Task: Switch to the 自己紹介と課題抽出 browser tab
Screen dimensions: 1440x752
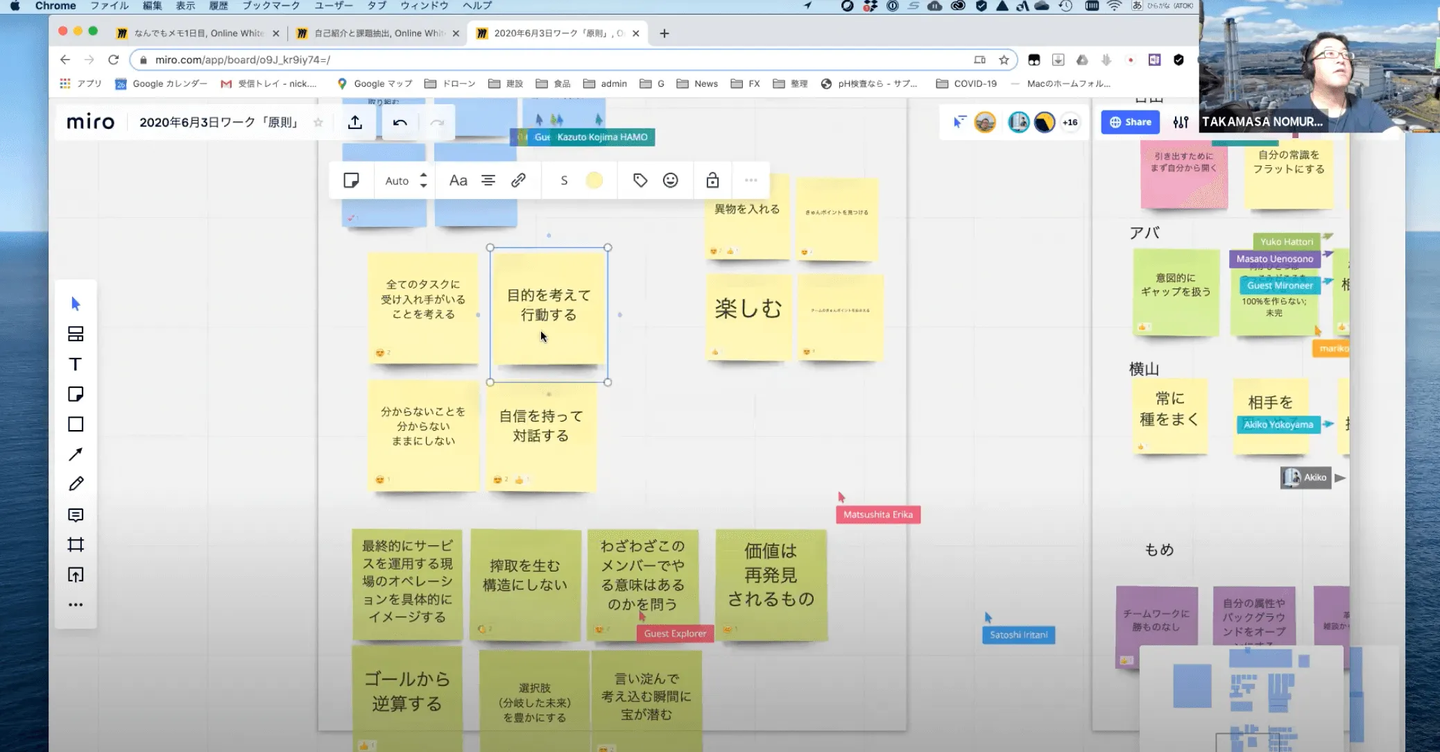Action: 380,33
